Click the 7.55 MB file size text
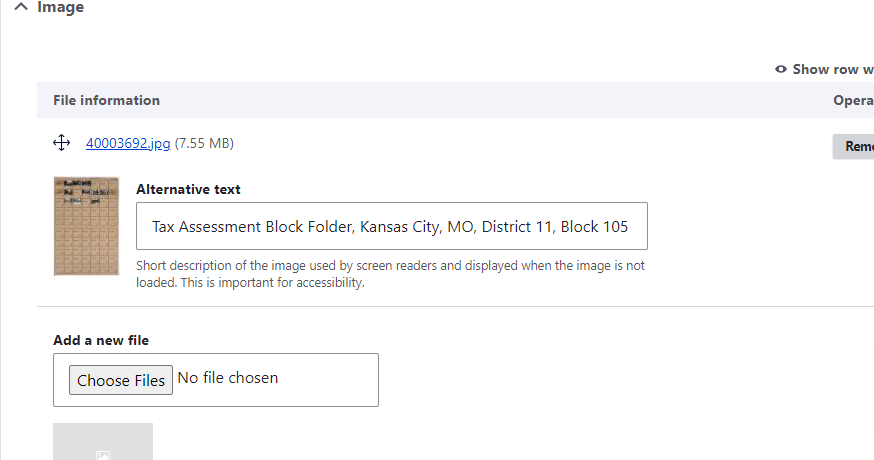This screenshot has height=460, width=874. (204, 143)
